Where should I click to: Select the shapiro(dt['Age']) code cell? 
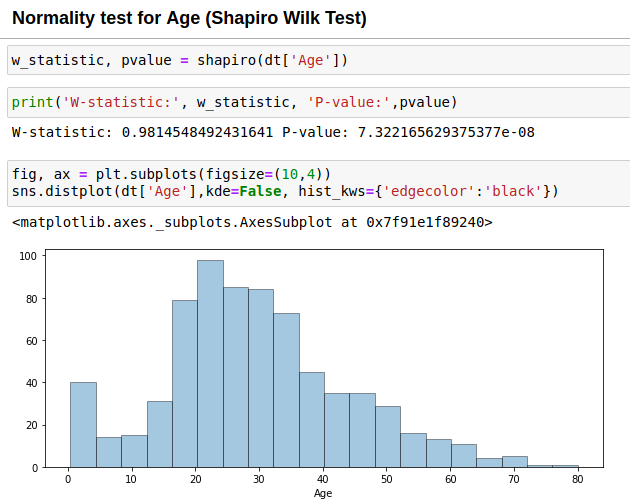click(319, 60)
